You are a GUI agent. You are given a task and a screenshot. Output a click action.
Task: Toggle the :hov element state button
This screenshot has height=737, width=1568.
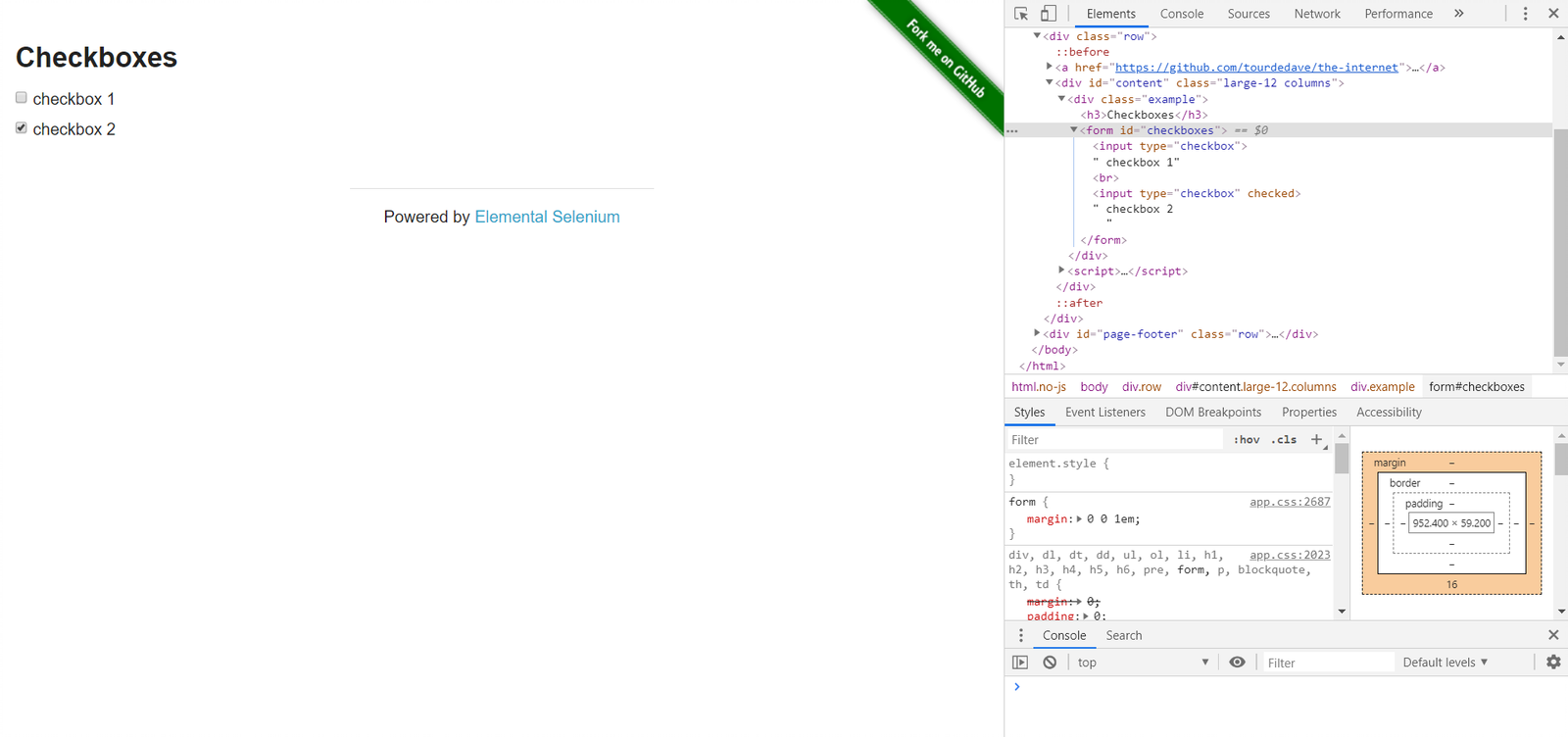pyautogui.click(x=1247, y=440)
